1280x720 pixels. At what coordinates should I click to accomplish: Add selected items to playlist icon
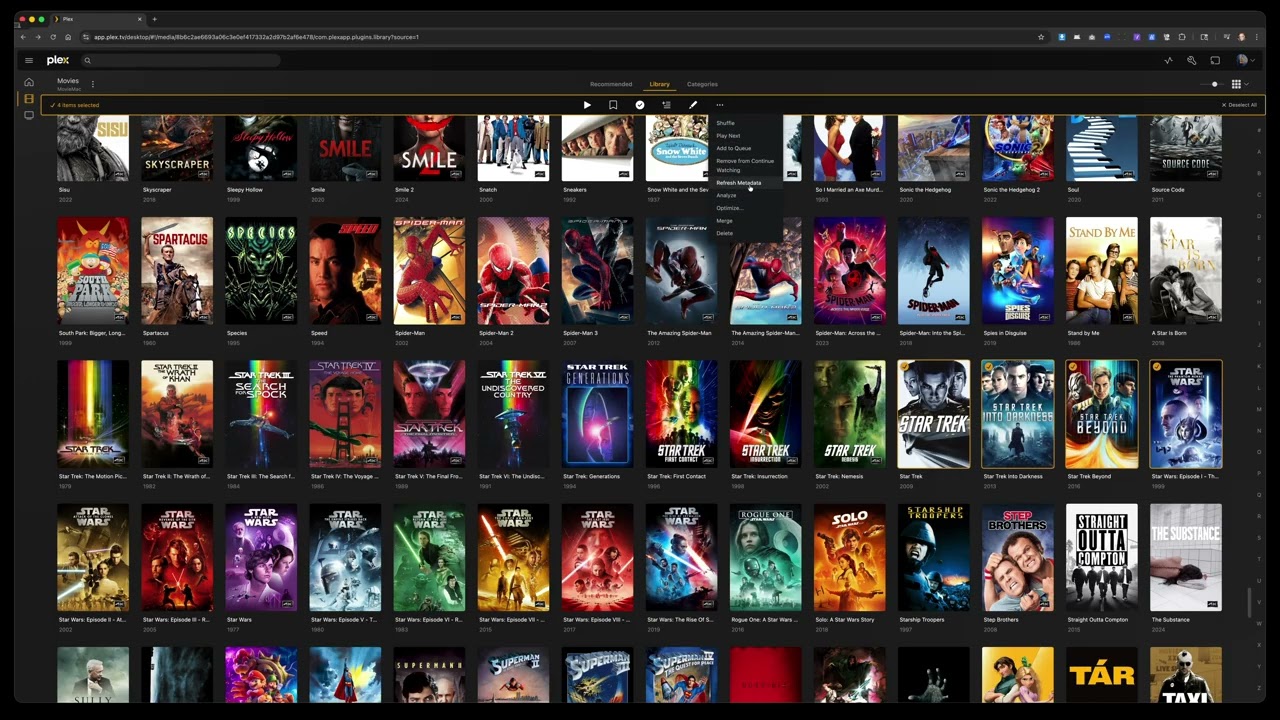pos(666,105)
